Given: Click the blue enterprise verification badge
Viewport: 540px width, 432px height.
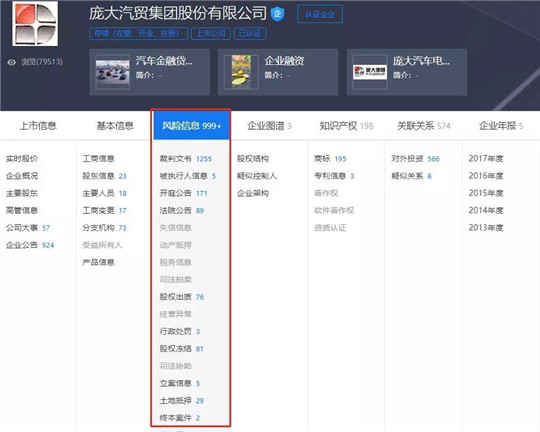Looking at the screenshot, I should click(x=278, y=14).
